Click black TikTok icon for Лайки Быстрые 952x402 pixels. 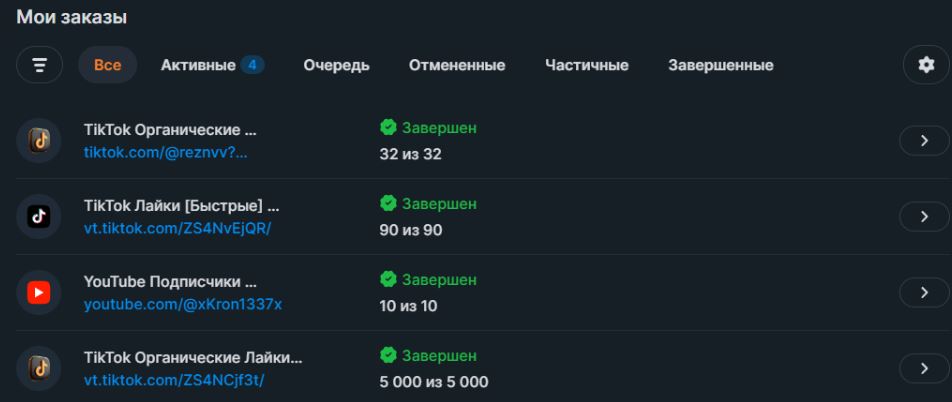pyautogui.click(x=39, y=217)
